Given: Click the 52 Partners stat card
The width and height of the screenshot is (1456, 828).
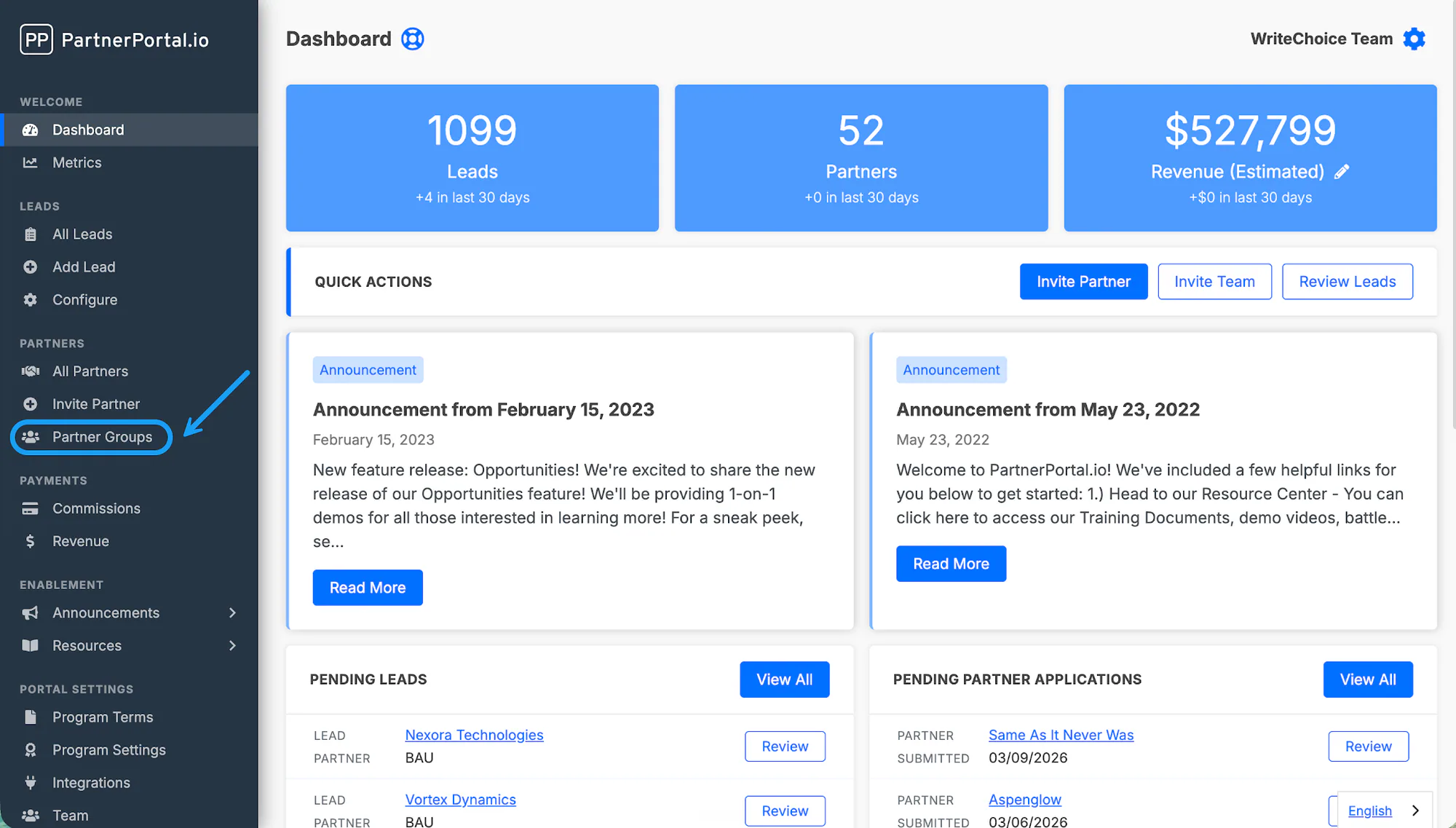Looking at the screenshot, I should click(x=861, y=158).
